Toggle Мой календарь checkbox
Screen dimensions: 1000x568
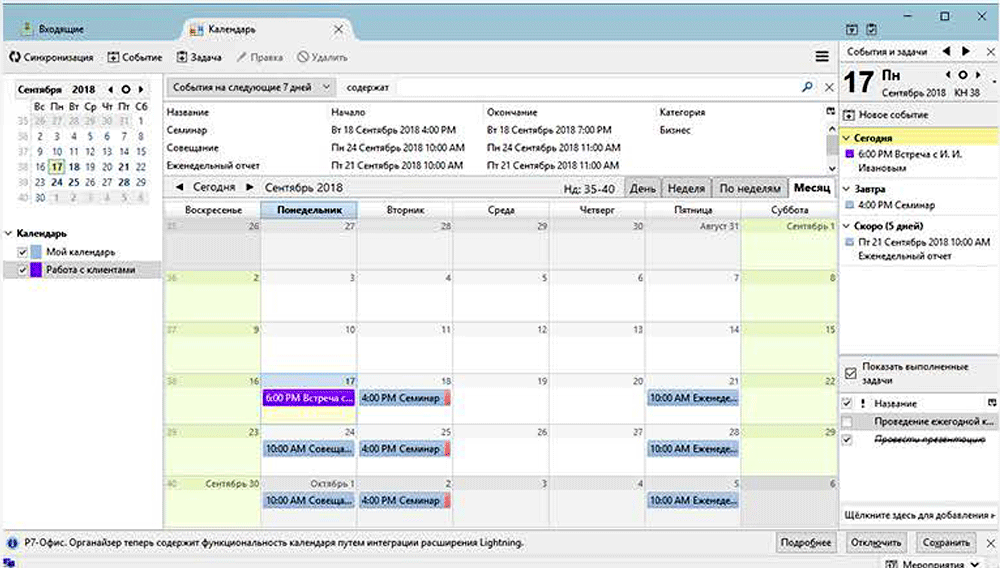22,252
